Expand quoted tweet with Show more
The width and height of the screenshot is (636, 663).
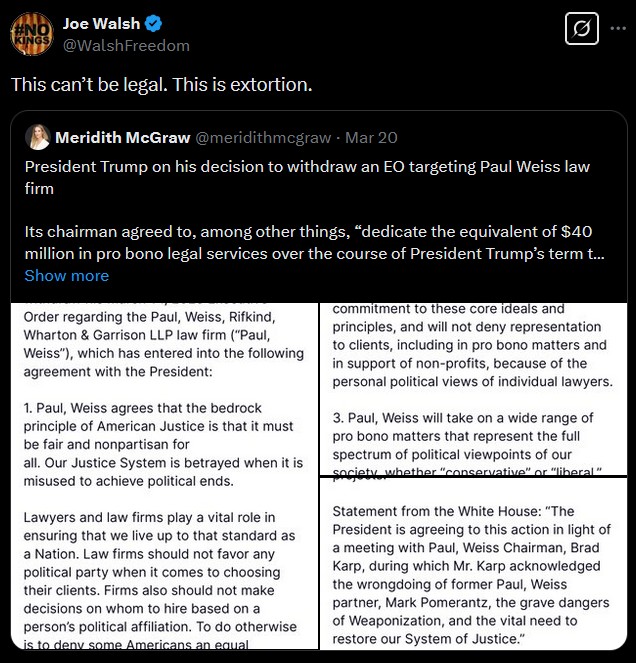click(66, 276)
